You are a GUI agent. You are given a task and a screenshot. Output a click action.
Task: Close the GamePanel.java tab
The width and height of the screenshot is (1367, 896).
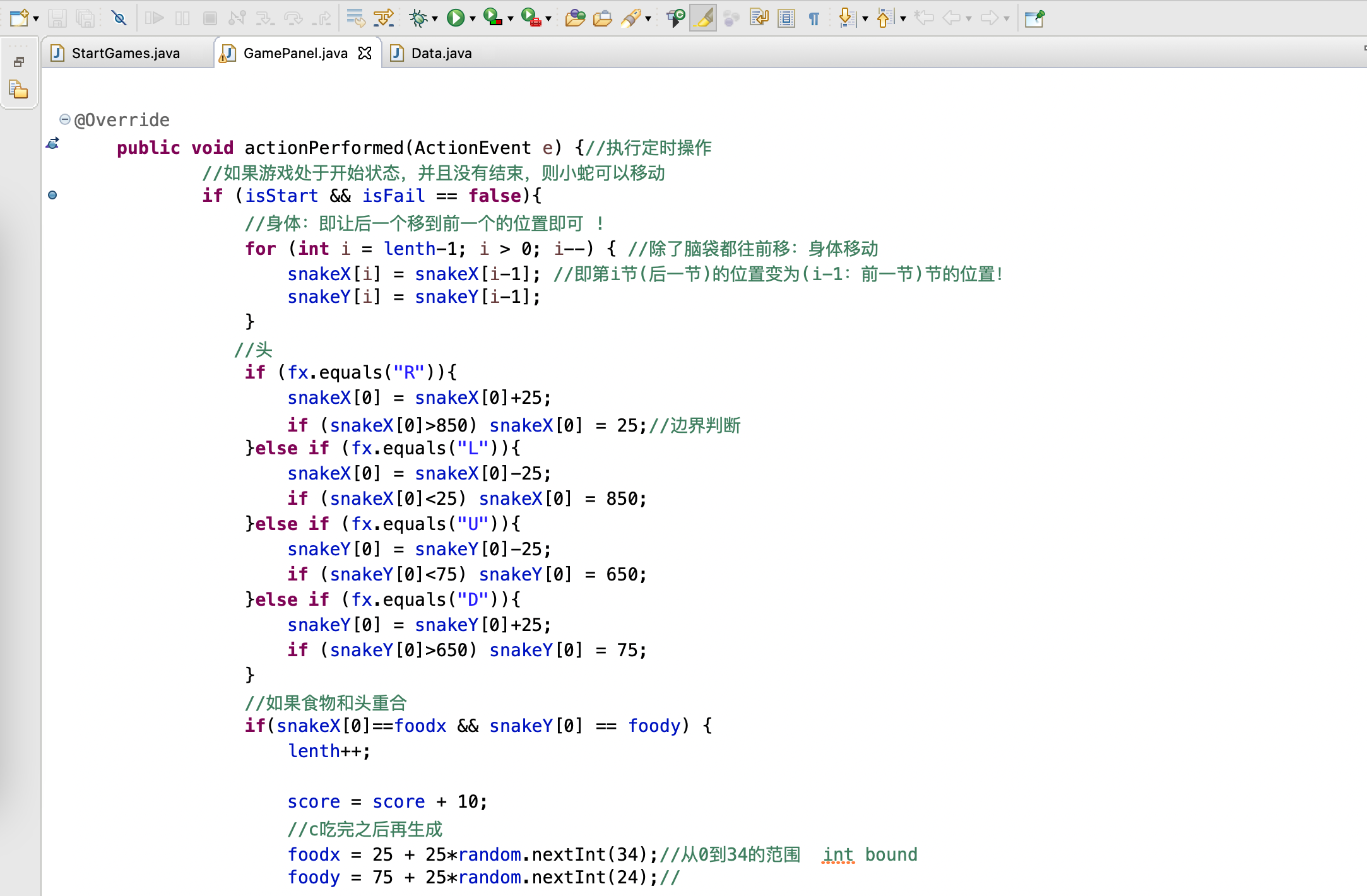point(365,53)
